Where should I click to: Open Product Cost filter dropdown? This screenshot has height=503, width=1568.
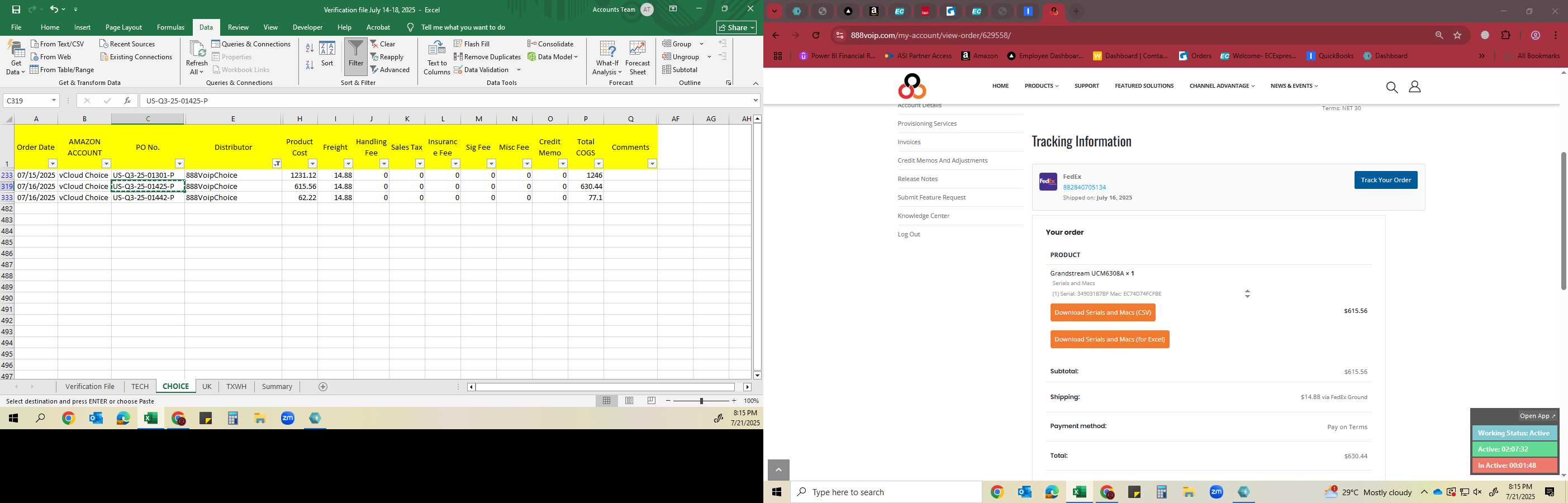pos(312,164)
